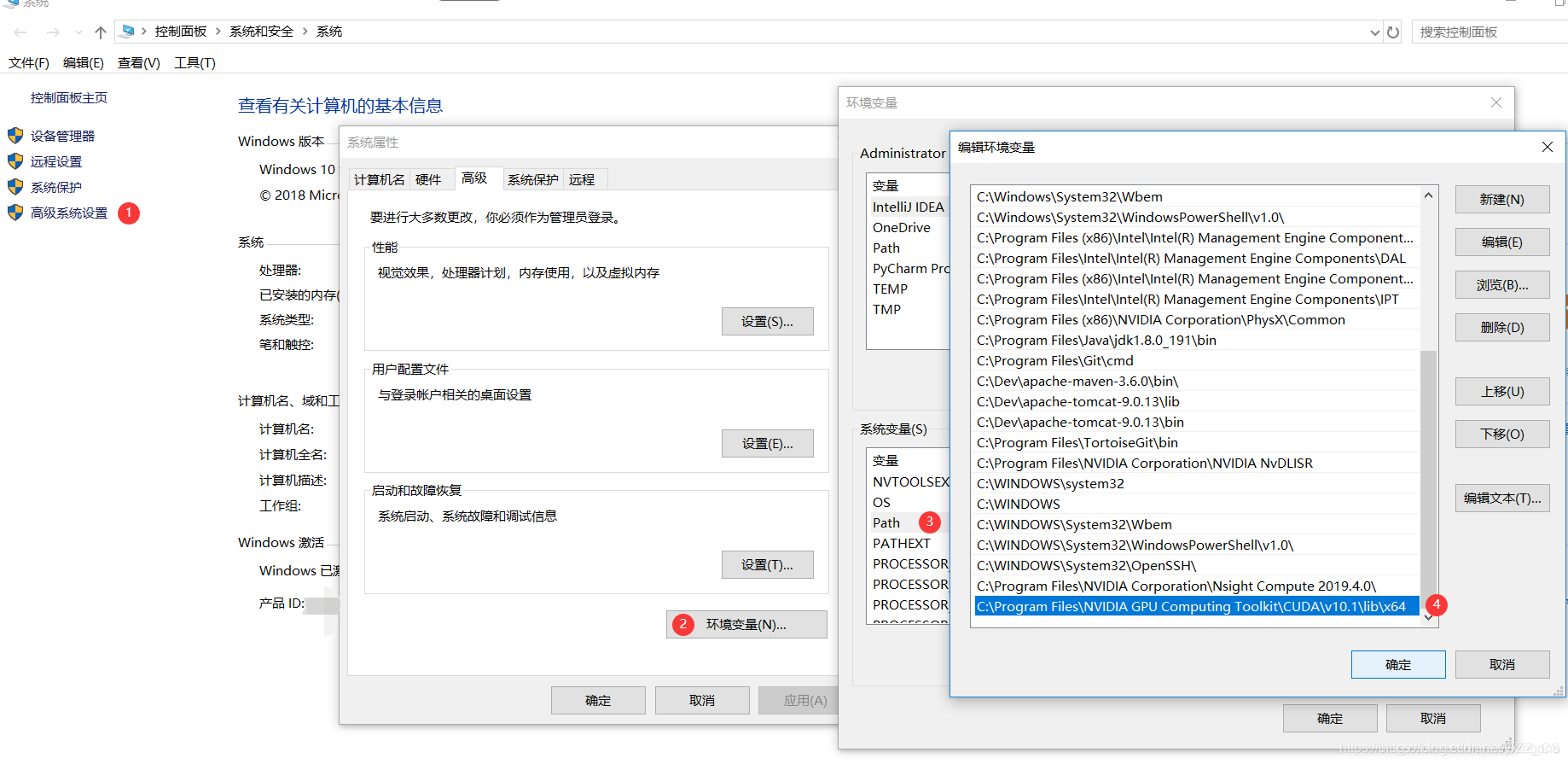This screenshot has width=1568, height=764.
Task: Click 浏览(B)... button
Action: (1502, 285)
